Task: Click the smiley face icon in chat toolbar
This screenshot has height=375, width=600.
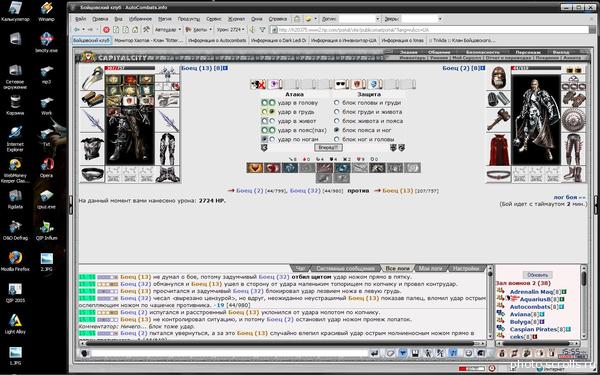Action: coord(468,353)
